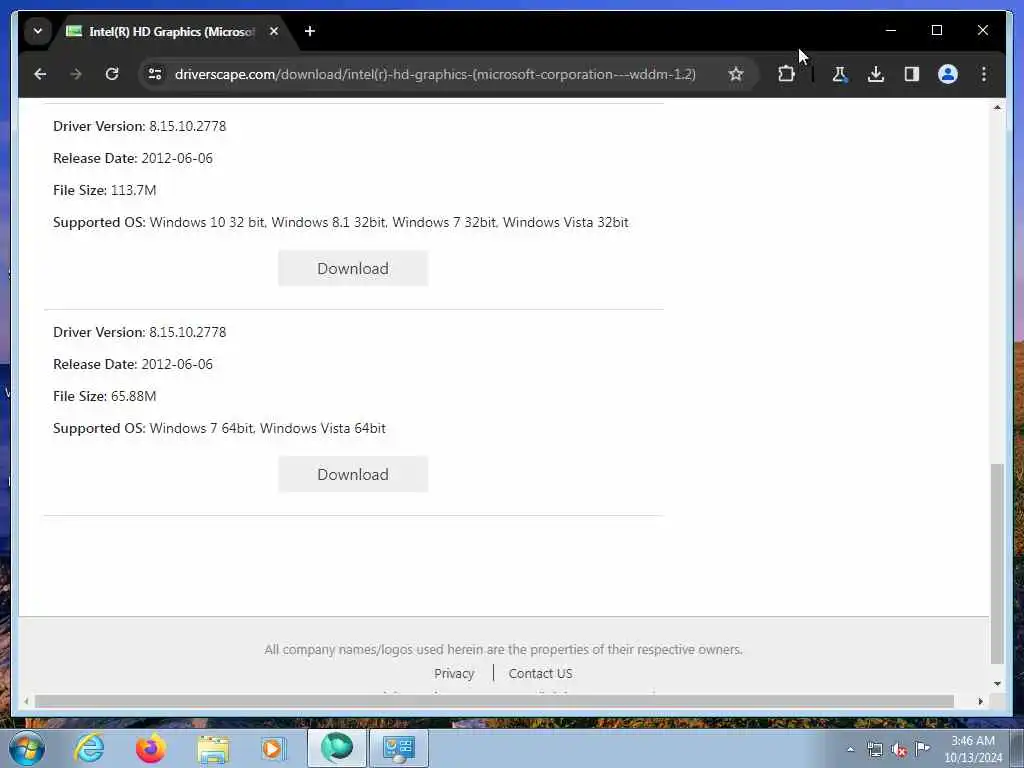Click the scroll up arrow
Image resolution: width=1024 pixels, height=768 pixels.
click(x=997, y=107)
